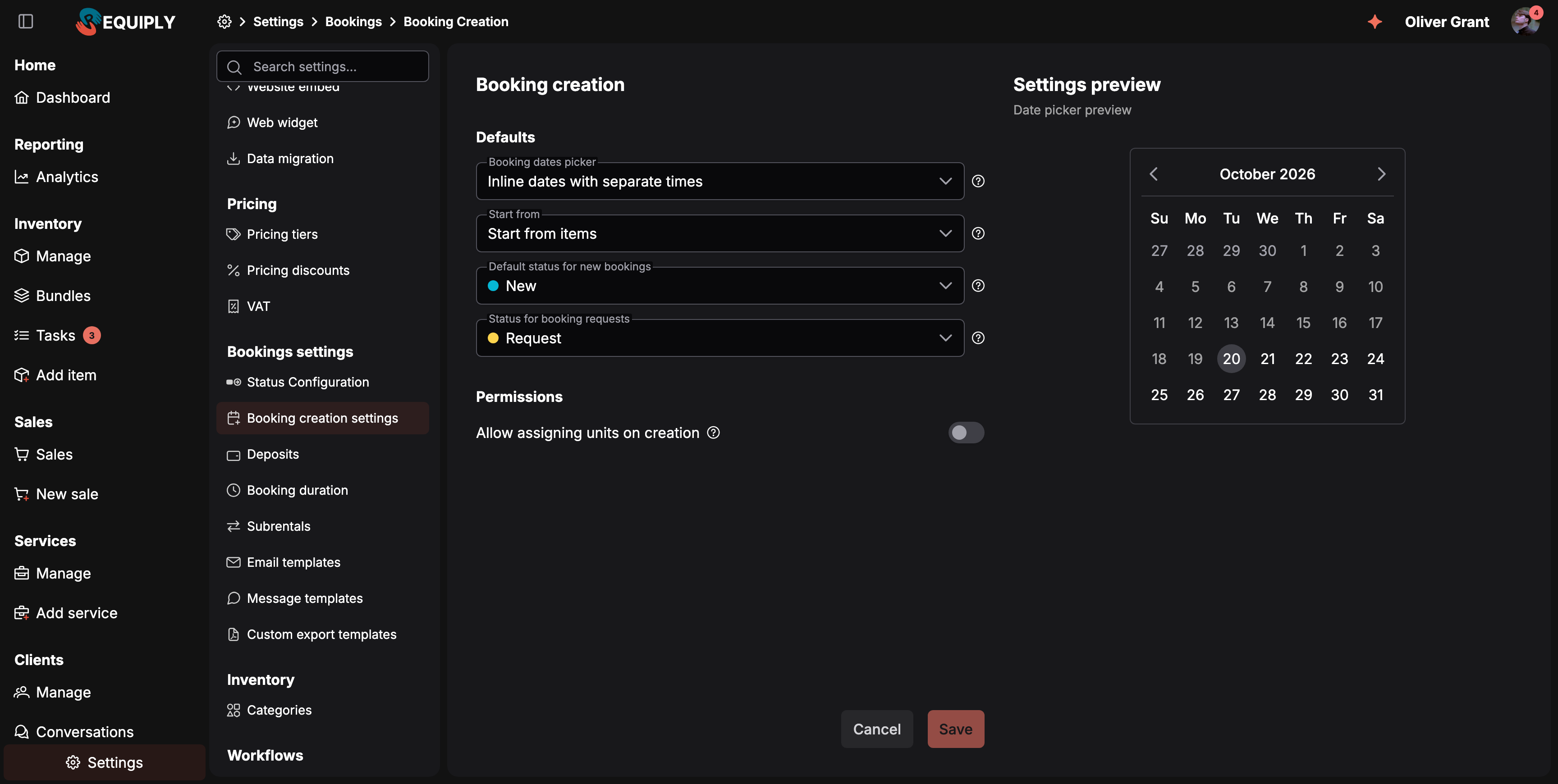The height and width of the screenshot is (784, 1558).
Task: Help icon for Status for booking requests
Action: pyautogui.click(x=978, y=338)
